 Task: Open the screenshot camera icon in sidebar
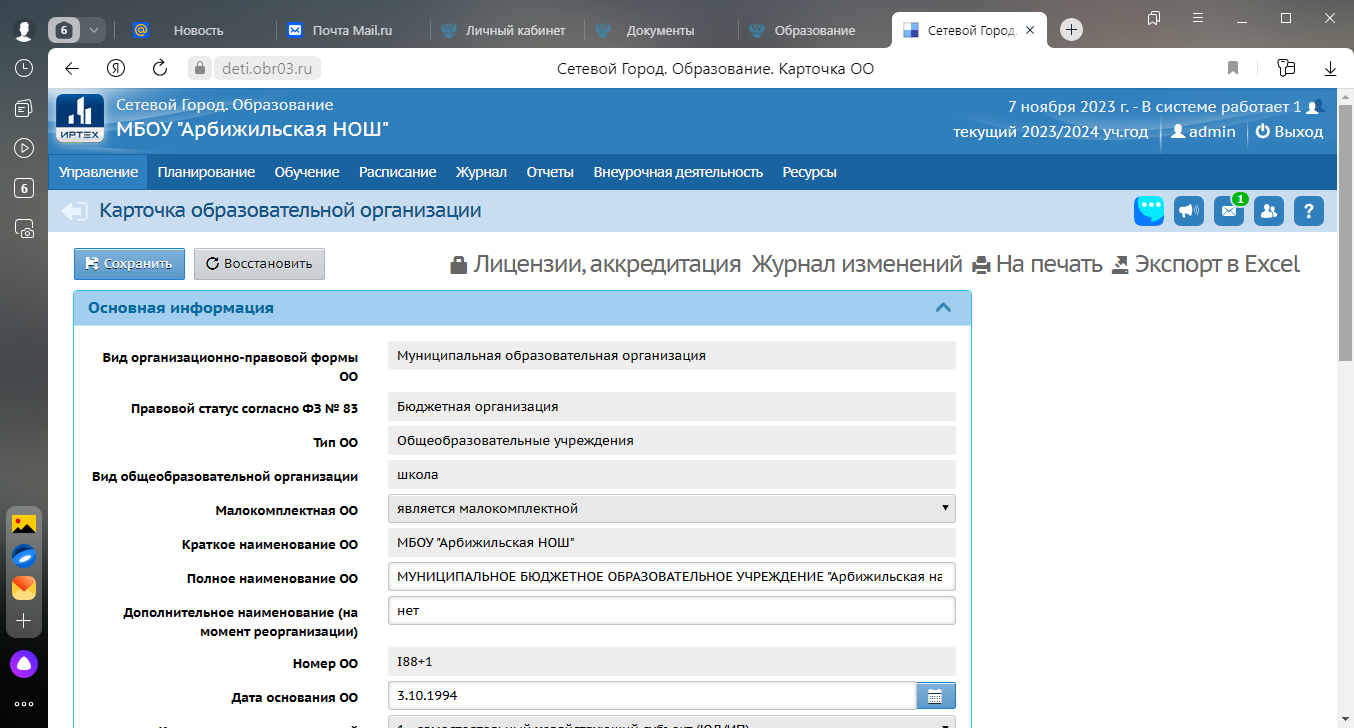tap(24, 228)
